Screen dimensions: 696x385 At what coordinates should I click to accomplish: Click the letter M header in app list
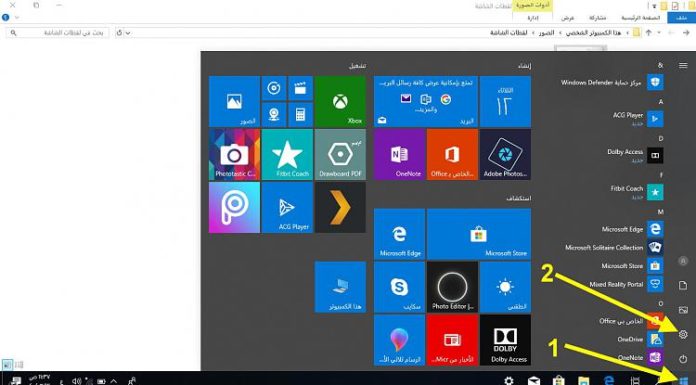[660, 212]
